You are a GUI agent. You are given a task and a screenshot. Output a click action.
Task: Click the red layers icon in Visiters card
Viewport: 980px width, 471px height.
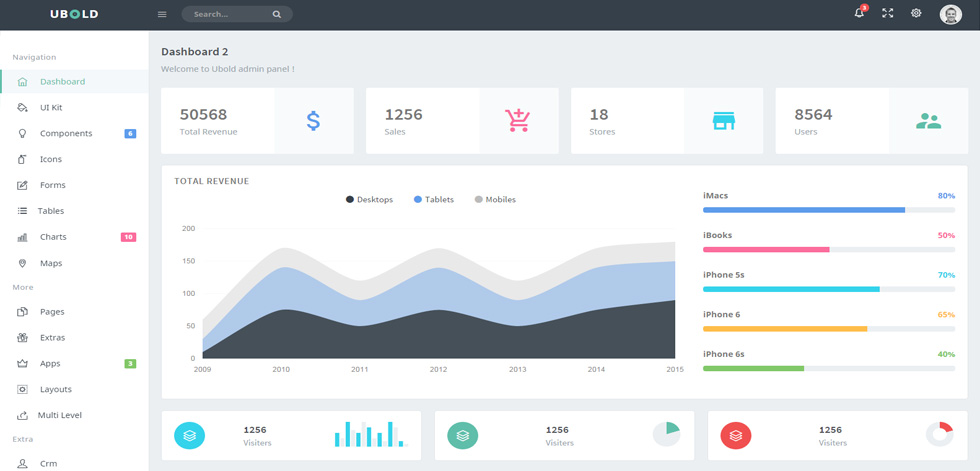[736, 435]
